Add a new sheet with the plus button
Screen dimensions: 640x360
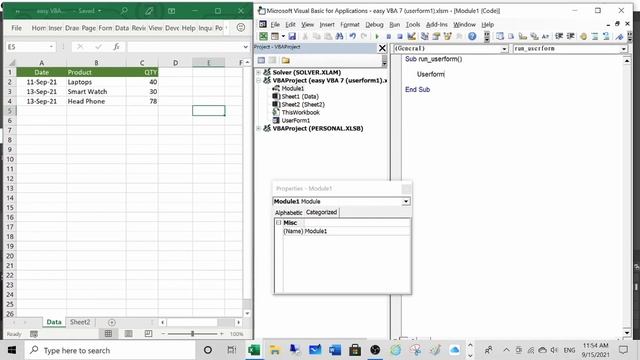click(111, 322)
